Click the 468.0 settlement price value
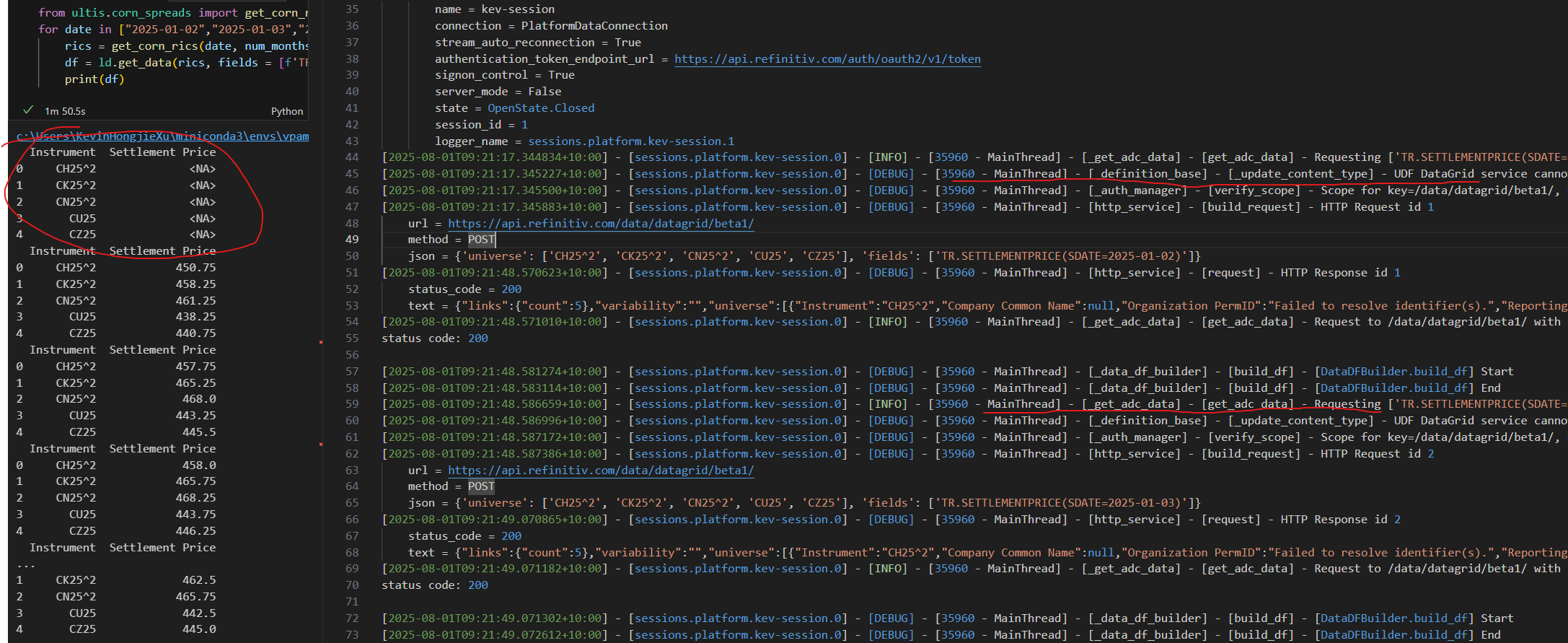 point(199,399)
